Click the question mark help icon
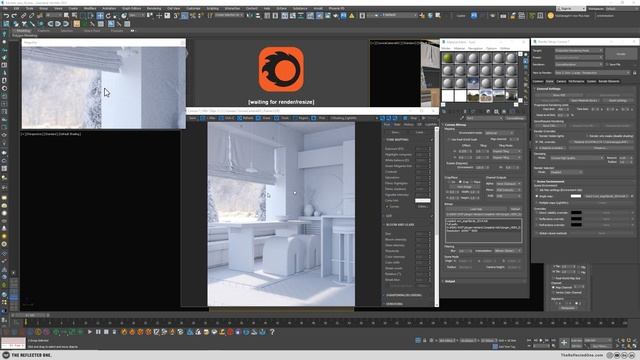Image resolution: width=640 pixels, height=360 pixels. coord(272,332)
